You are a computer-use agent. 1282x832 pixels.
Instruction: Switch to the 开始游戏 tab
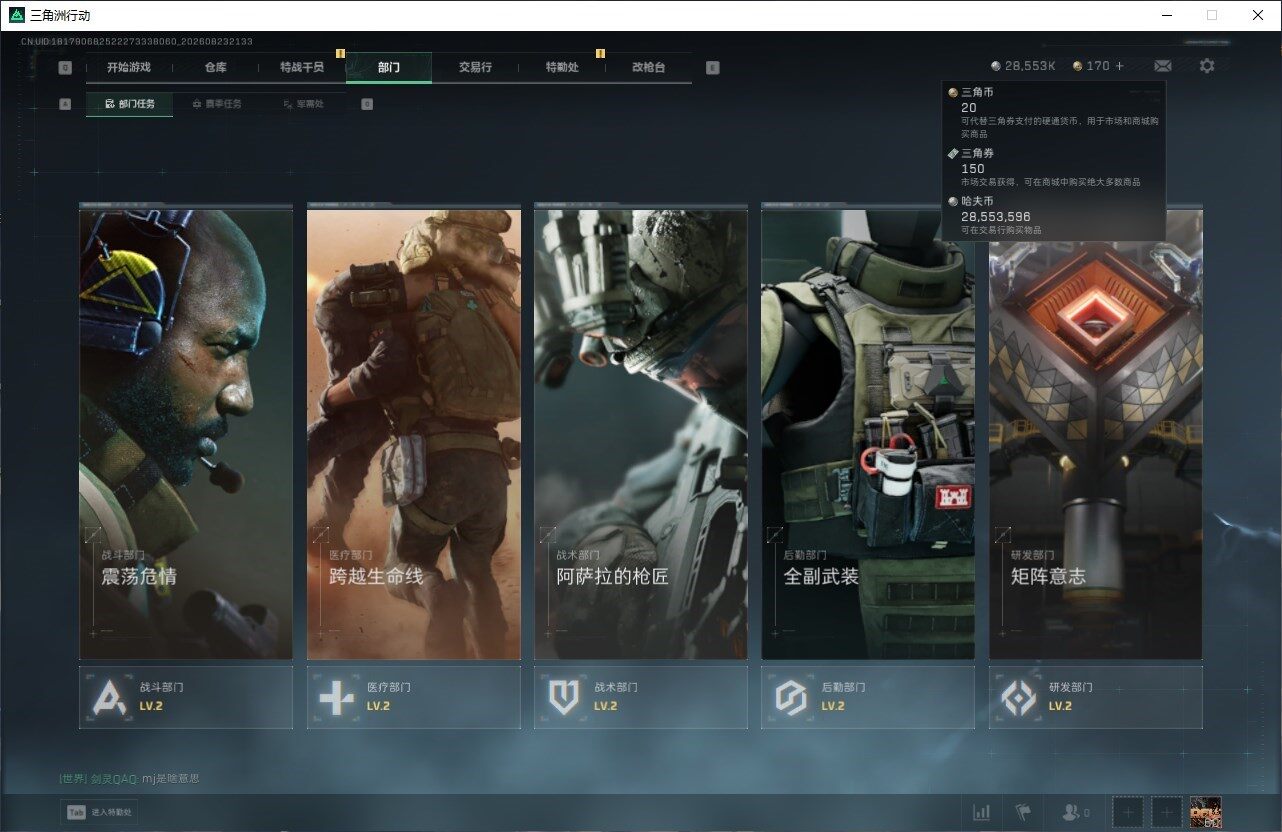(x=129, y=67)
